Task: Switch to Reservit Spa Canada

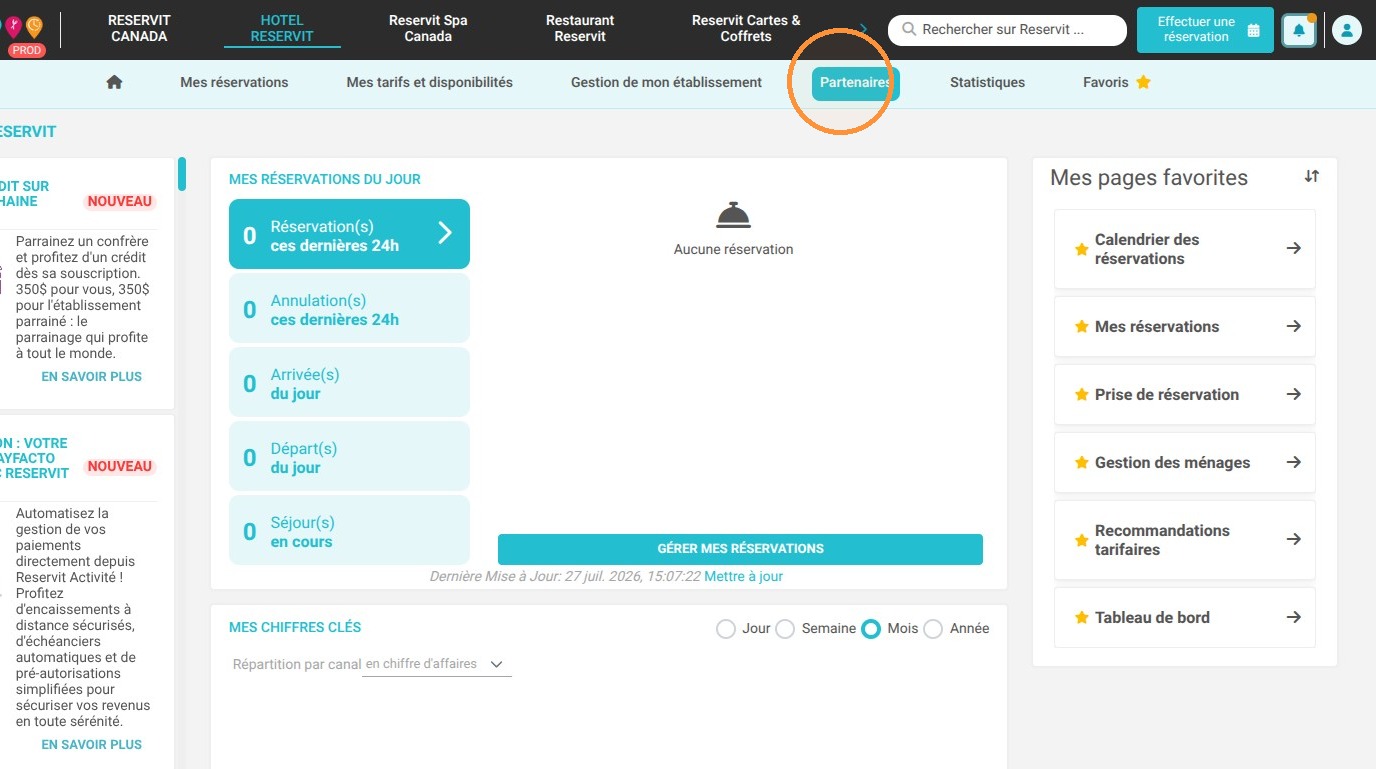Action: [x=428, y=28]
